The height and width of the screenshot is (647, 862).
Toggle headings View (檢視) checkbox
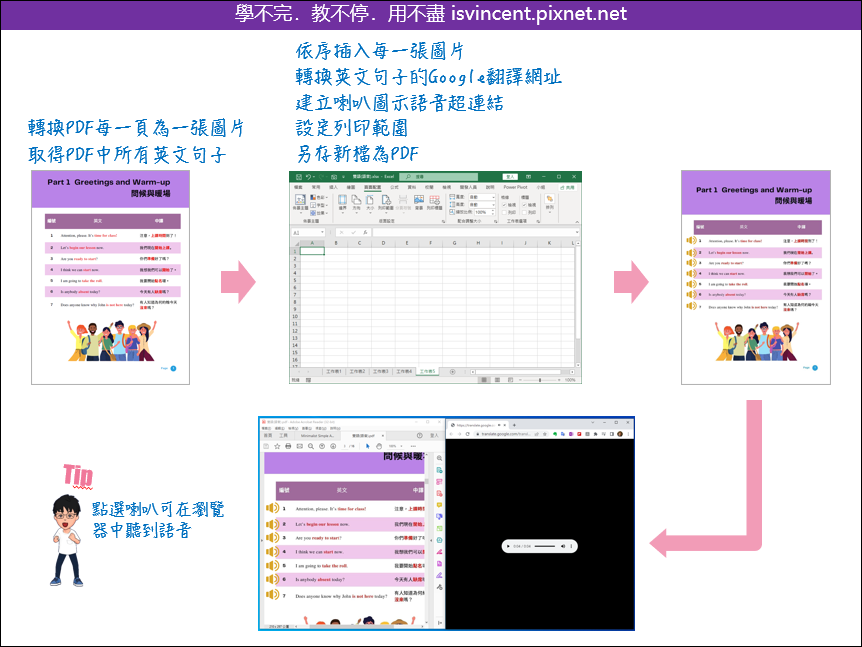pyautogui.click(x=524, y=204)
